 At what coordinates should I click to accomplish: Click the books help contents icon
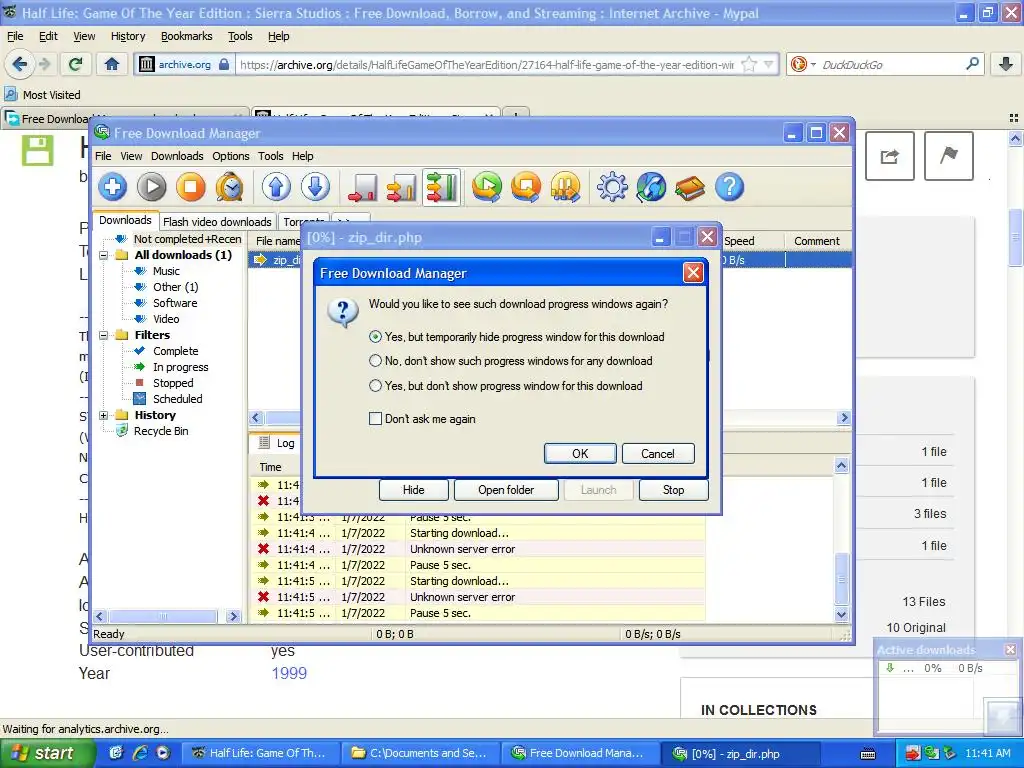click(690, 189)
